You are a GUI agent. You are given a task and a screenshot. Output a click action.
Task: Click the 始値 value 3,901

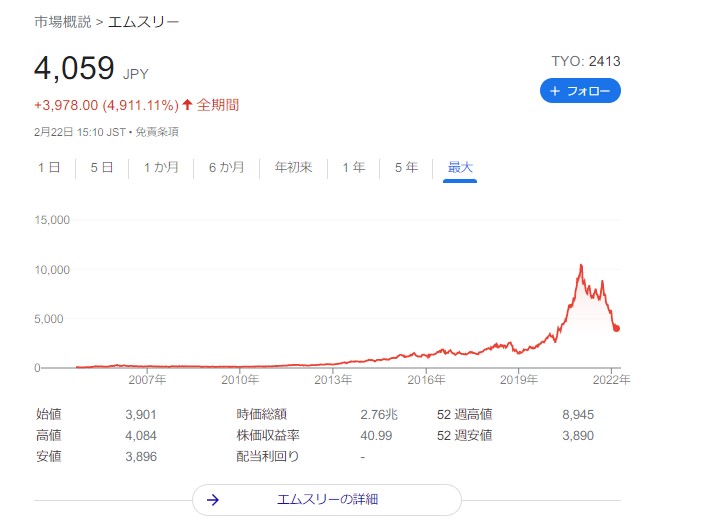click(141, 415)
